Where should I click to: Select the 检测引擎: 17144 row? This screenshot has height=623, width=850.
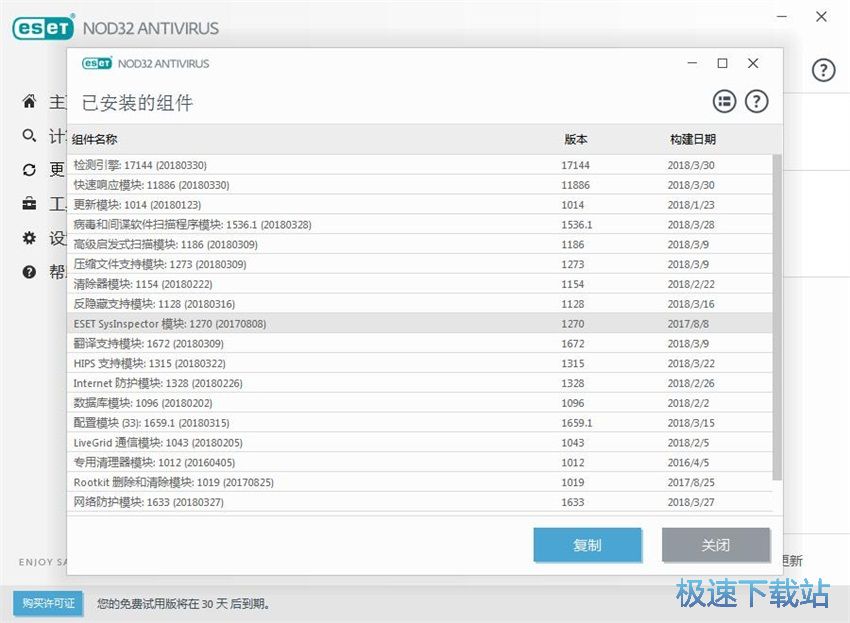420,165
